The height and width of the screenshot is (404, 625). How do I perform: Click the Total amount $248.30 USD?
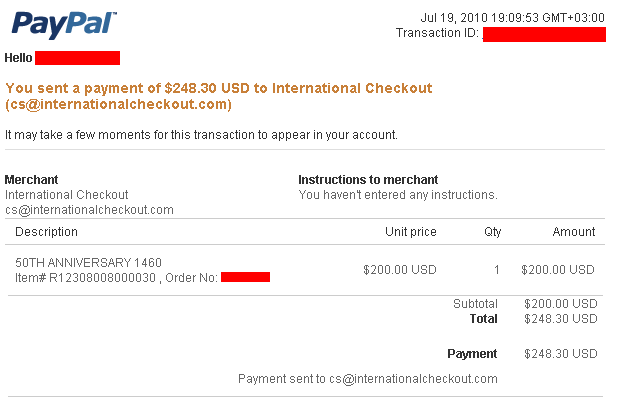pyautogui.click(x=560, y=319)
